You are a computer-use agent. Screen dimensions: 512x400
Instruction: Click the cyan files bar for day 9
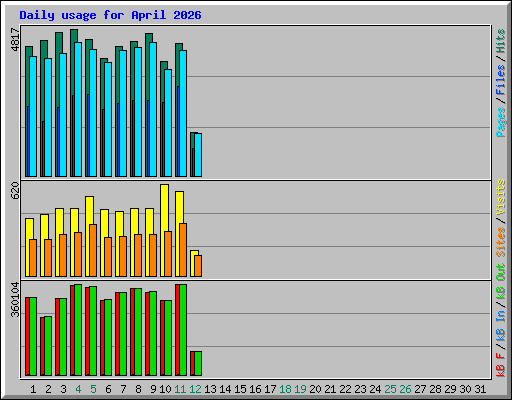(x=153, y=109)
